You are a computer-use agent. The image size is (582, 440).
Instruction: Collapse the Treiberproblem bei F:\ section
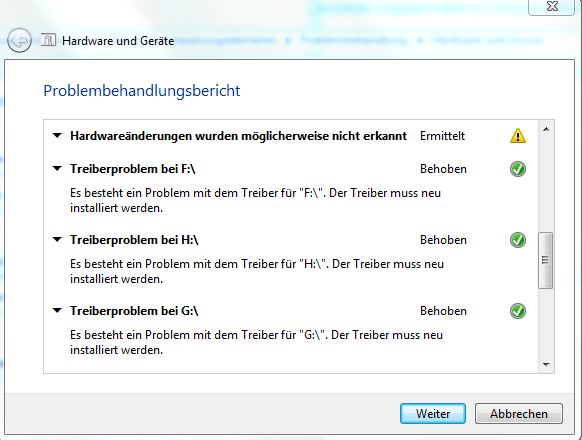[x=57, y=169]
